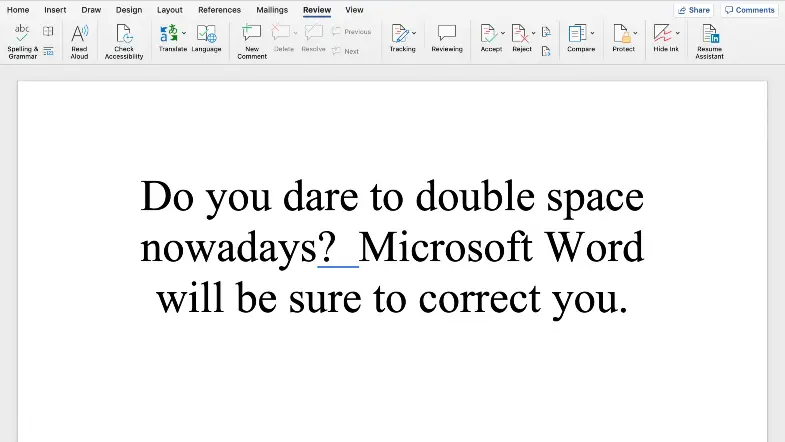Start Read Aloud

pos(79,42)
